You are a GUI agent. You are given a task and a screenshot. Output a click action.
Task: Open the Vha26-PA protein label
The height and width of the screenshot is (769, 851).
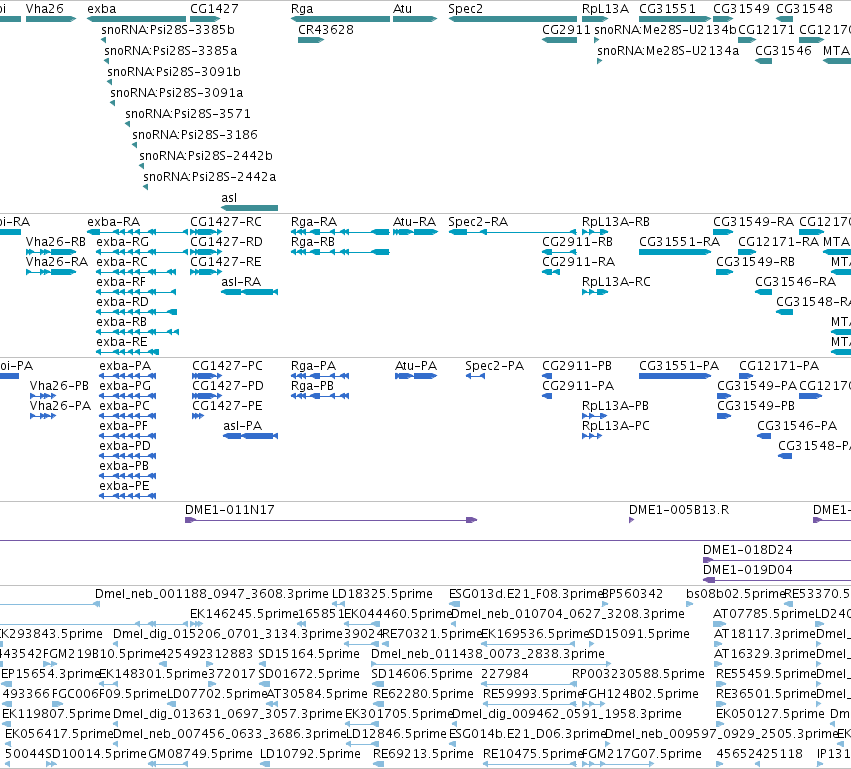coord(60,406)
